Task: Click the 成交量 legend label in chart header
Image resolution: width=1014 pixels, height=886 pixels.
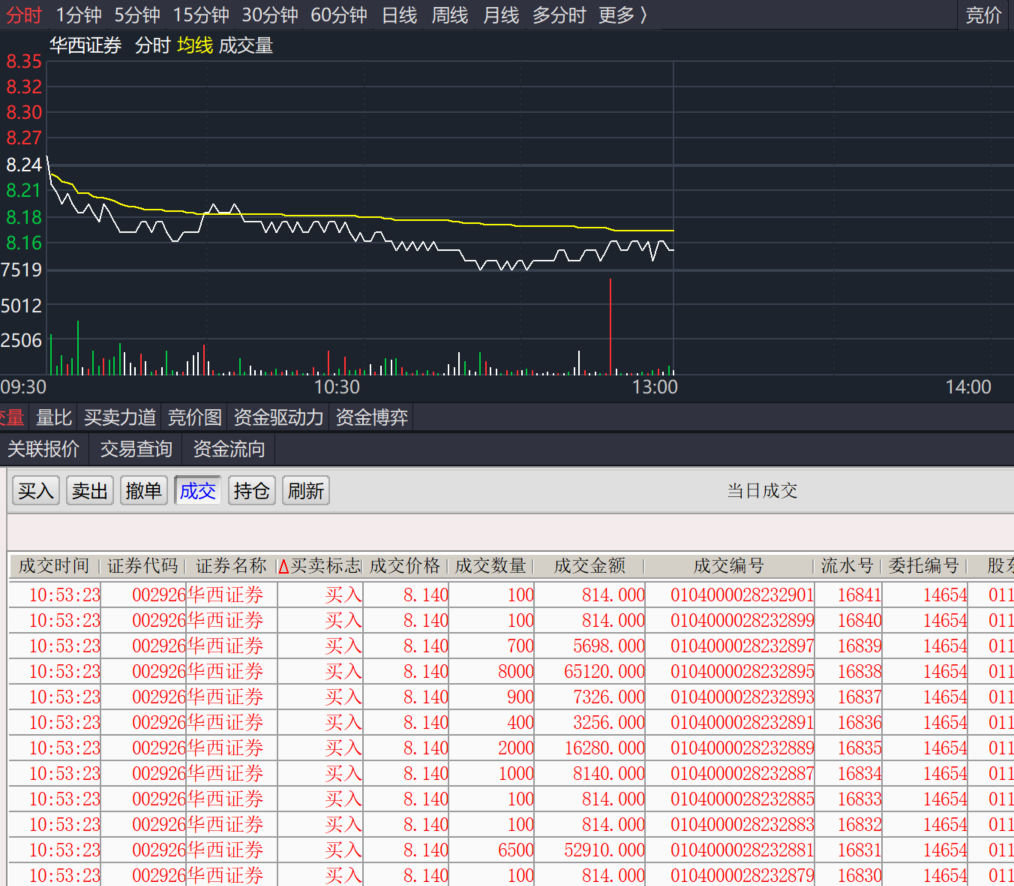Action: click(x=246, y=45)
